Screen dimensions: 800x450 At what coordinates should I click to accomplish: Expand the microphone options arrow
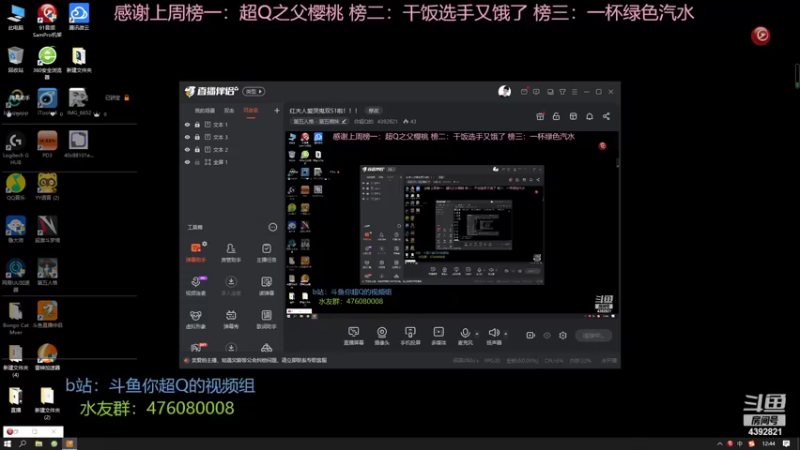coord(477,334)
